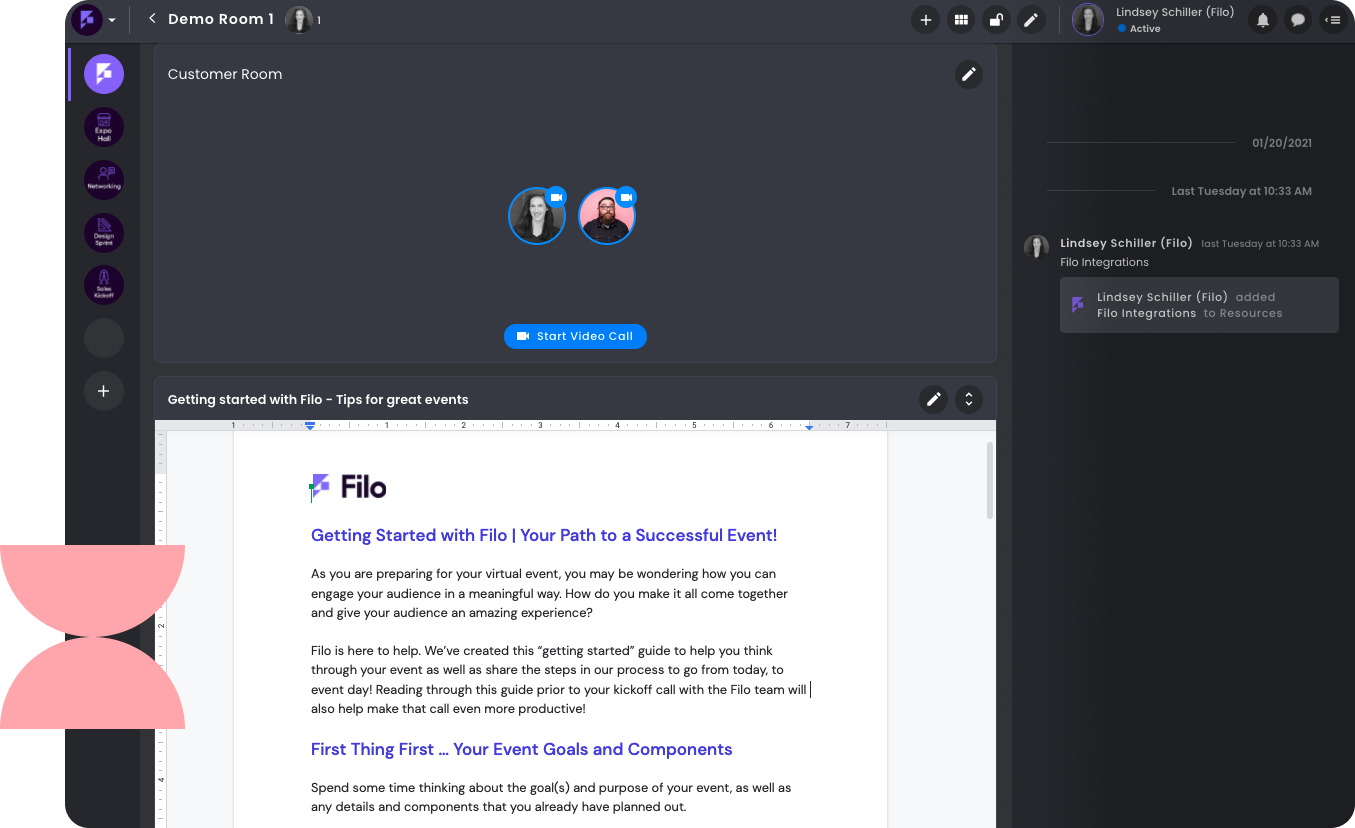Viewport: 1355px width, 828px height.
Task: Click the 'Demo Room 1' title
Action: point(221,19)
